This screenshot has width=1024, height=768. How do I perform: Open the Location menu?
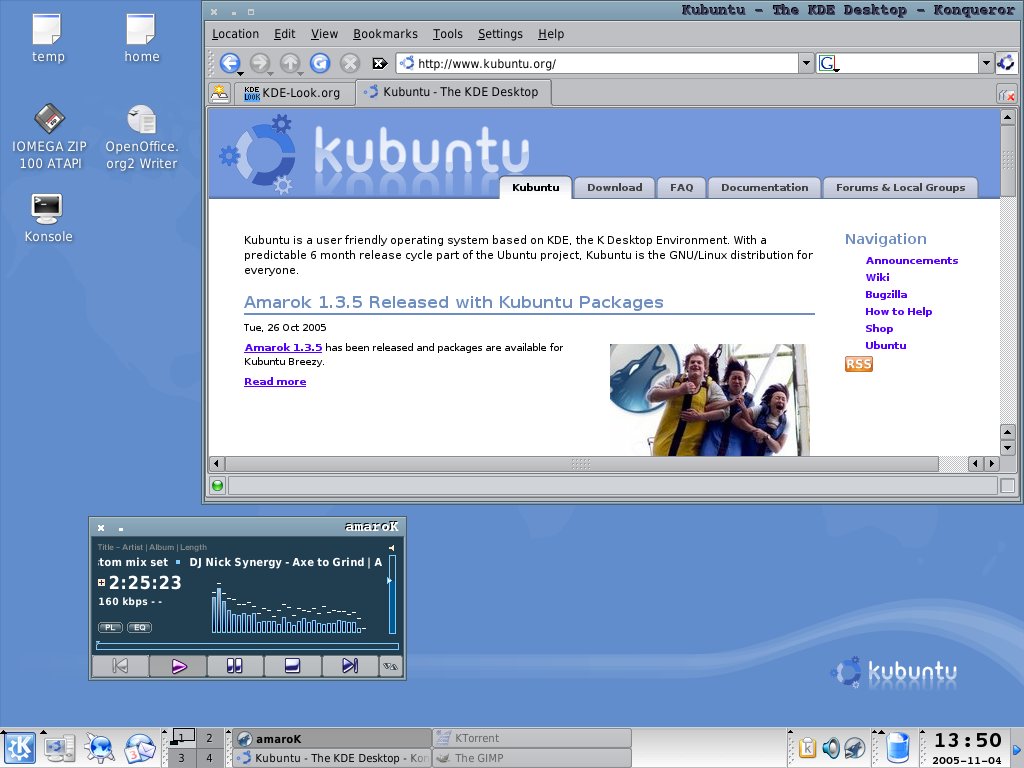point(235,34)
